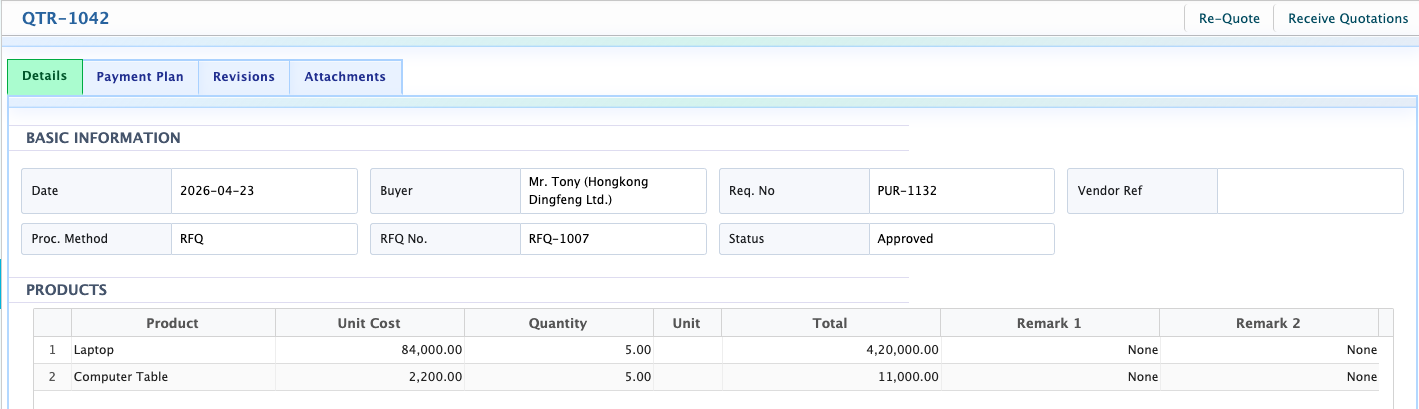Click the Buyer field label
Viewport: 1419px width, 409px height.
(x=396, y=191)
